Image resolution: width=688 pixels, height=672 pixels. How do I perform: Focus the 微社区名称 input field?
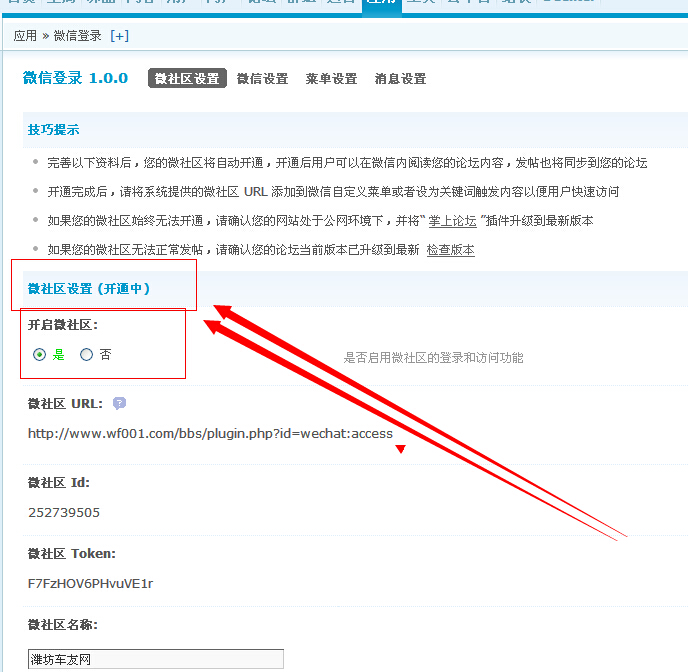click(x=156, y=659)
